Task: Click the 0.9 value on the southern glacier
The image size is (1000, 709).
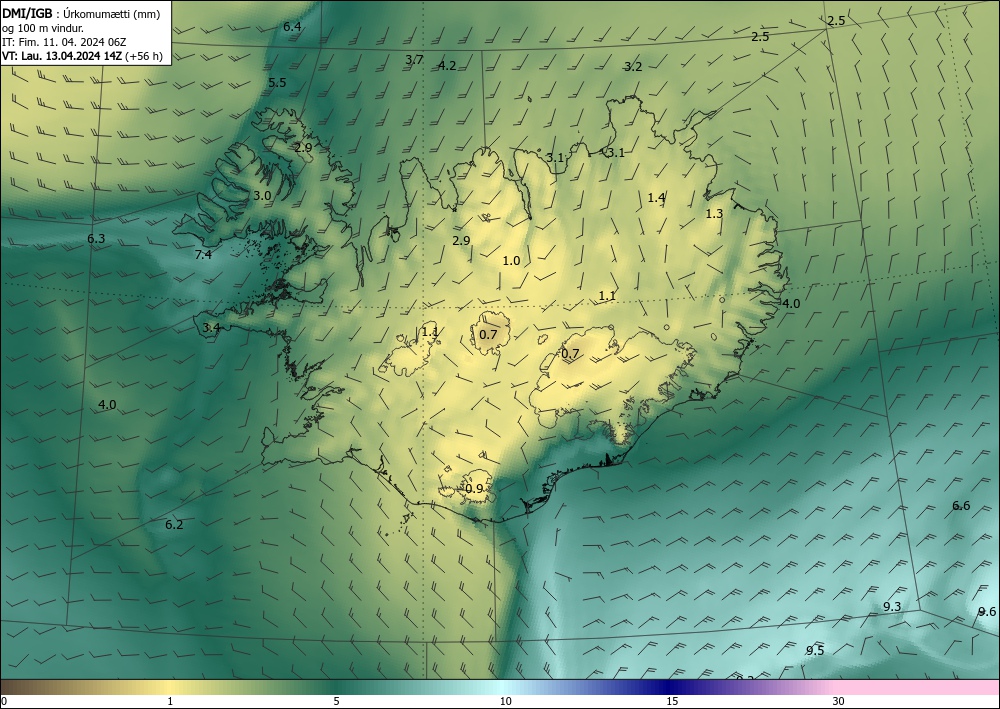Action: [474, 488]
